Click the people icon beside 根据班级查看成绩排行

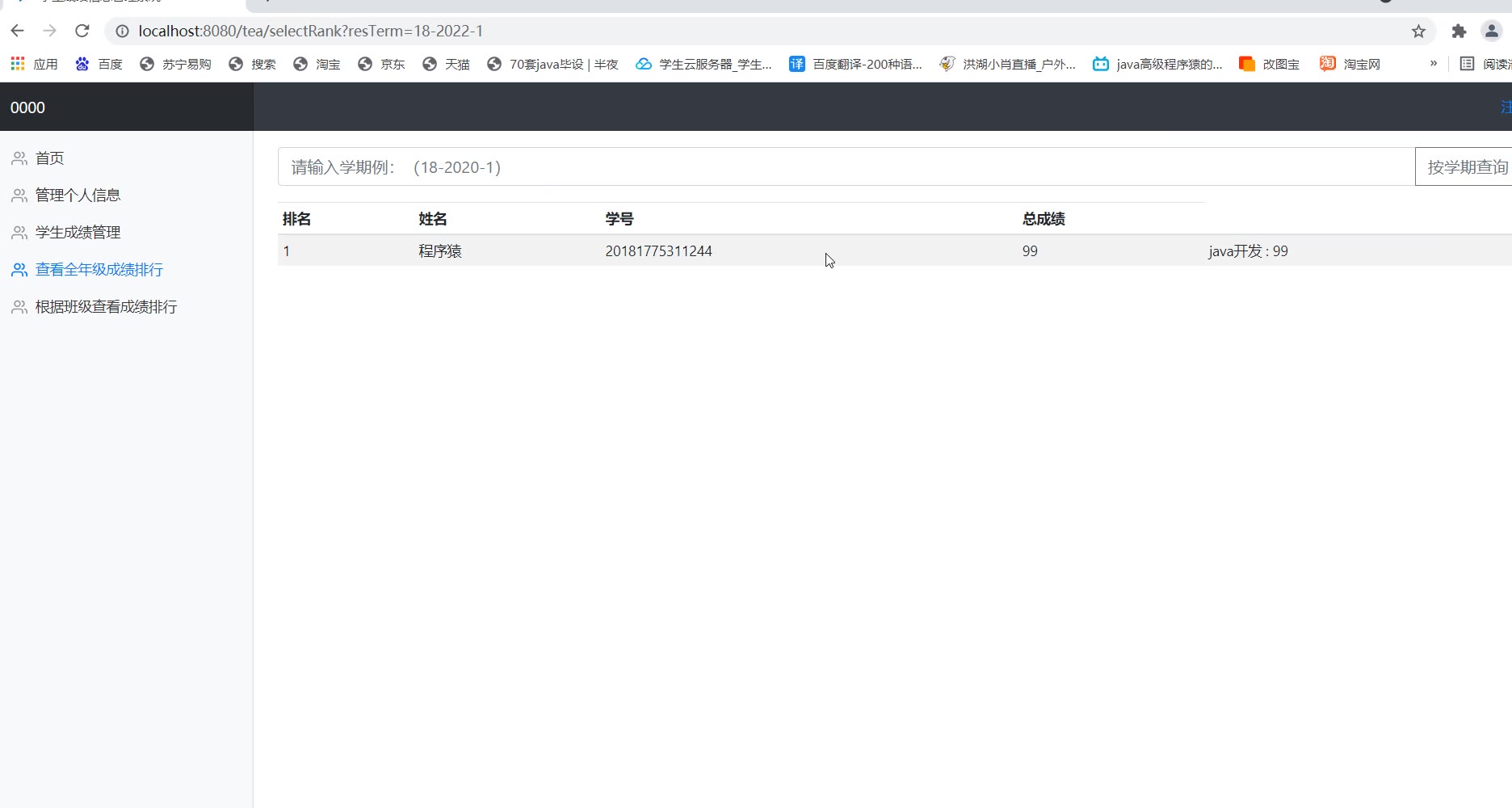pyautogui.click(x=19, y=307)
